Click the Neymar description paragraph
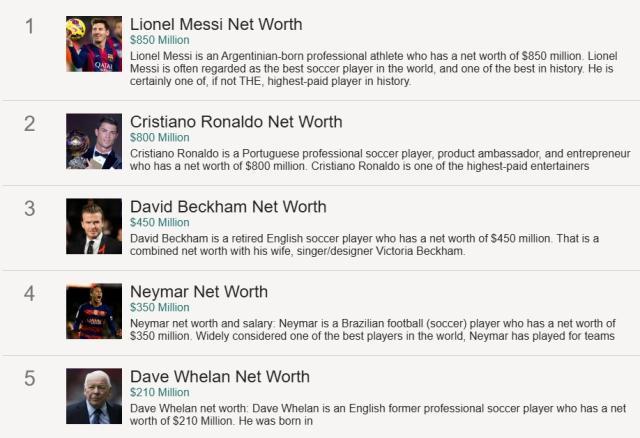This screenshot has width=640, height=438. [x=378, y=330]
